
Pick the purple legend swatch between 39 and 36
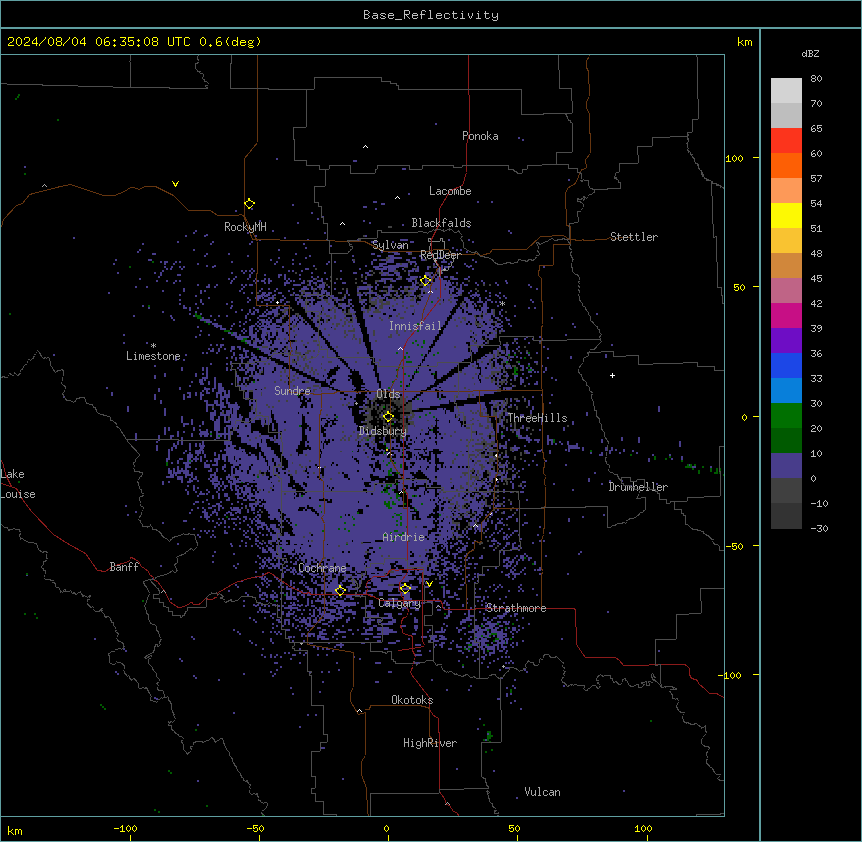tap(786, 340)
